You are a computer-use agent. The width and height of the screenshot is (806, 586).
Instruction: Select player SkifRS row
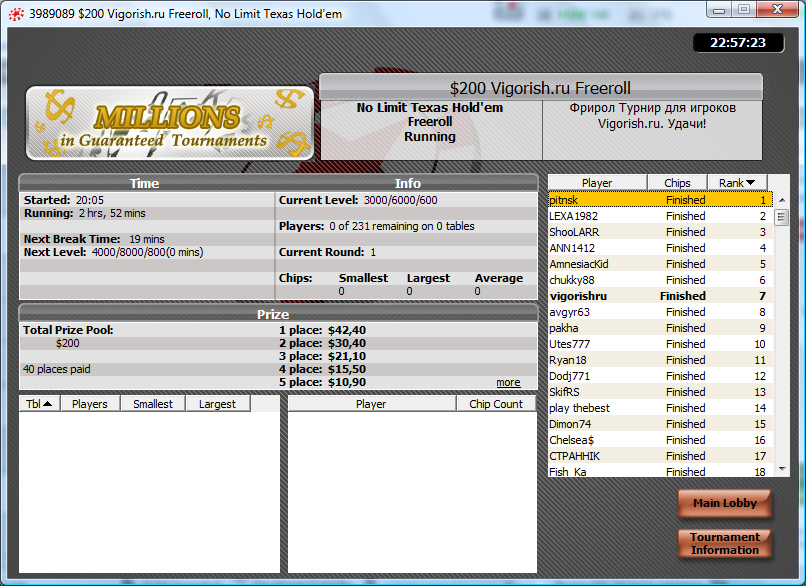(x=660, y=392)
